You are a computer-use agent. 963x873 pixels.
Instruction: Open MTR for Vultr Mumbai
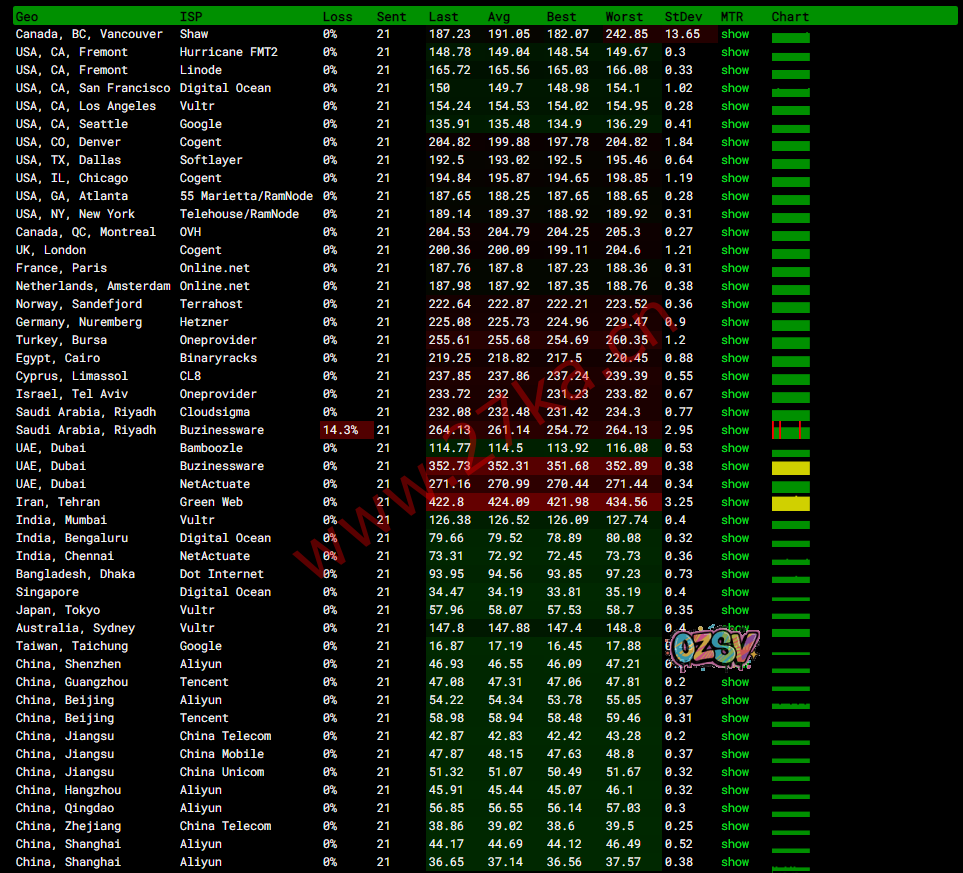coord(735,520)
